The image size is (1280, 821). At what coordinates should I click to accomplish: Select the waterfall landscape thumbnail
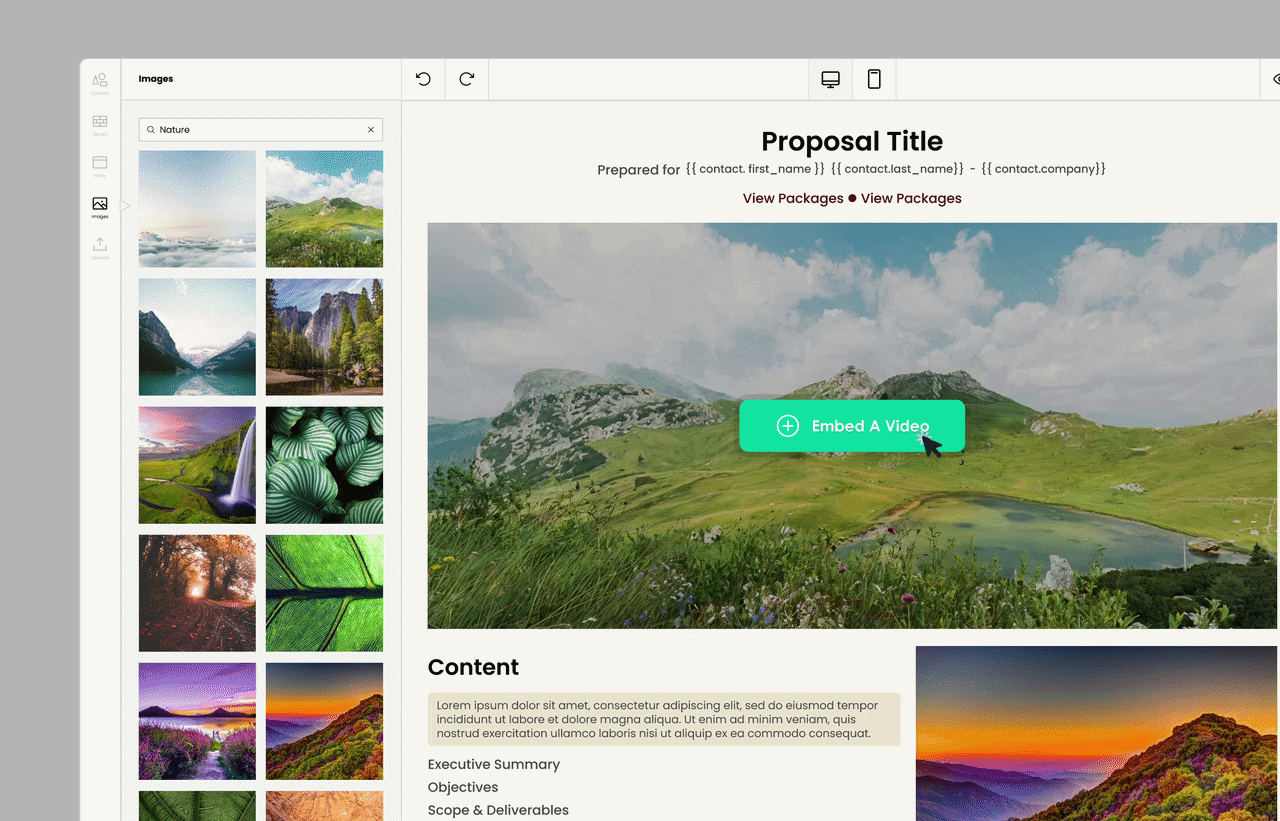[x=197, y=465]
